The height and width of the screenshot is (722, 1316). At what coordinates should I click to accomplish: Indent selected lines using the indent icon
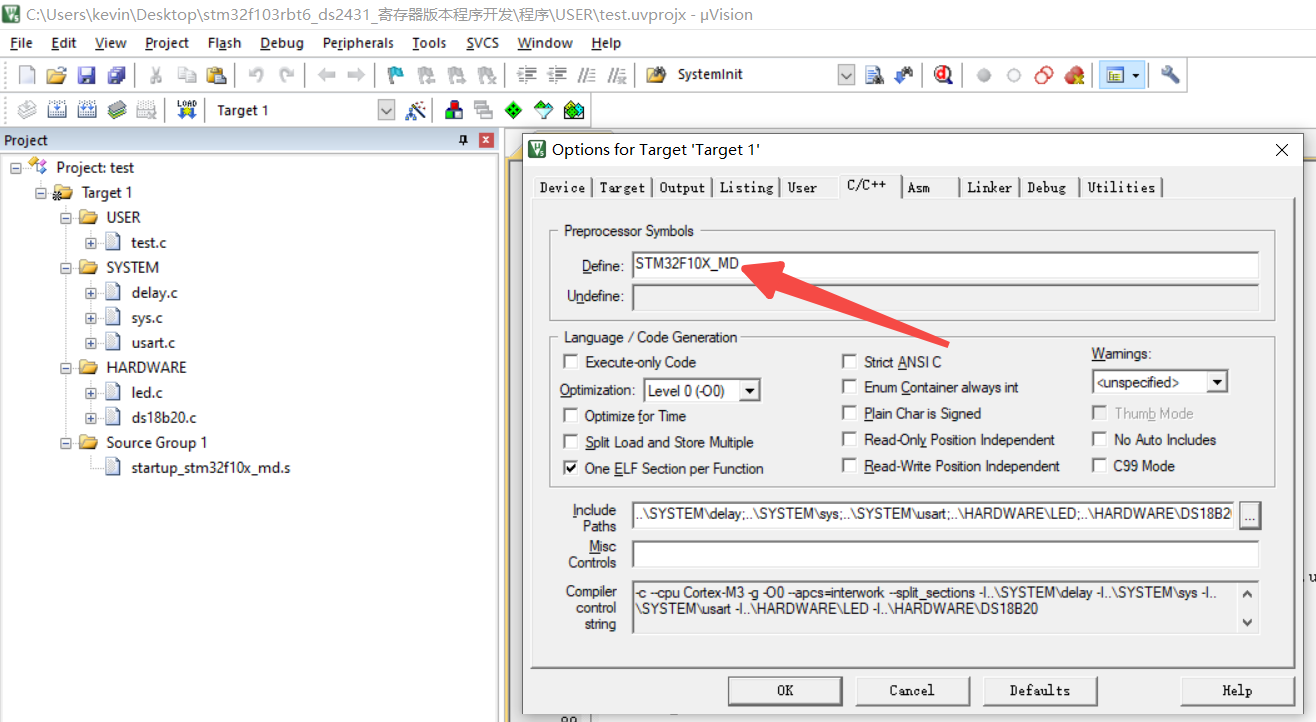tap(527, 75)
